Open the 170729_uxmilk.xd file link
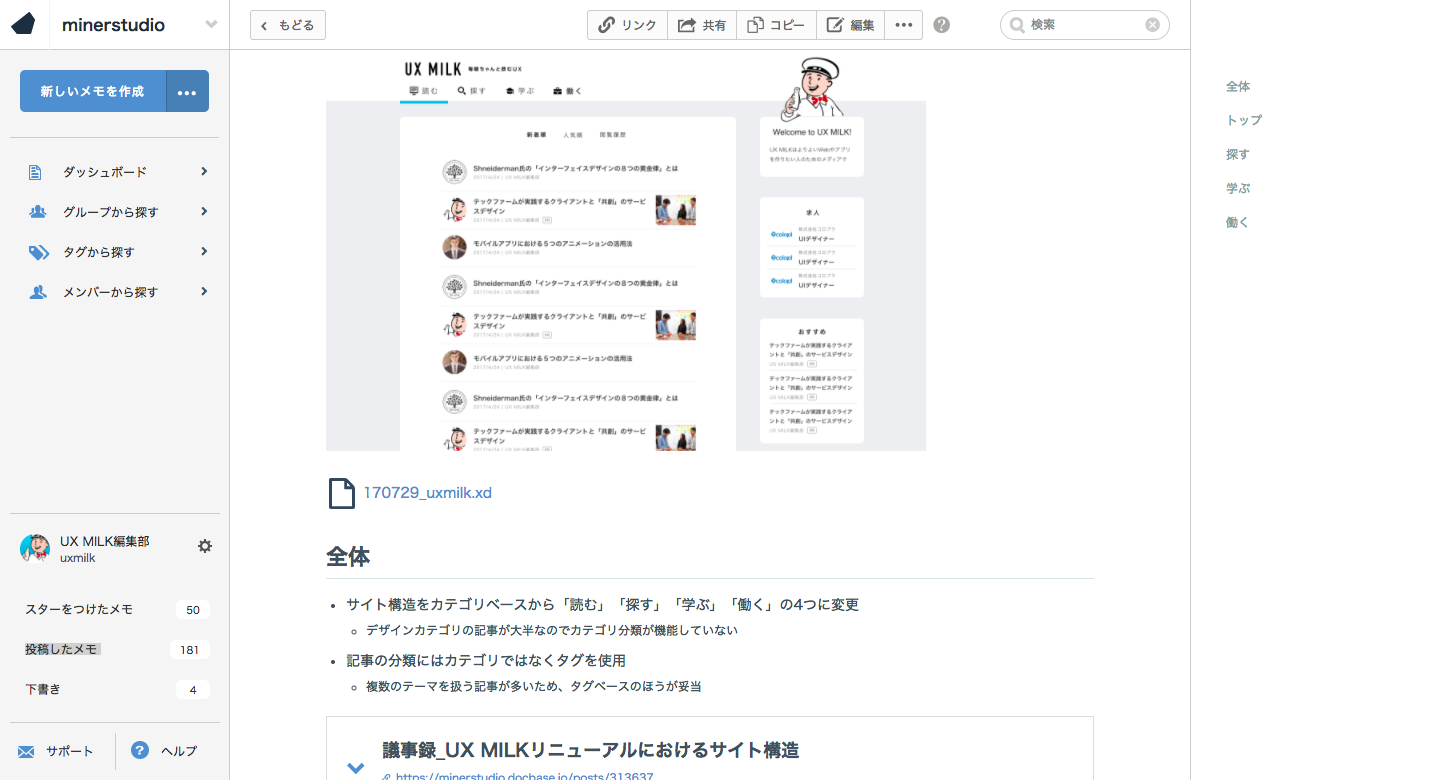 (427, 493)
